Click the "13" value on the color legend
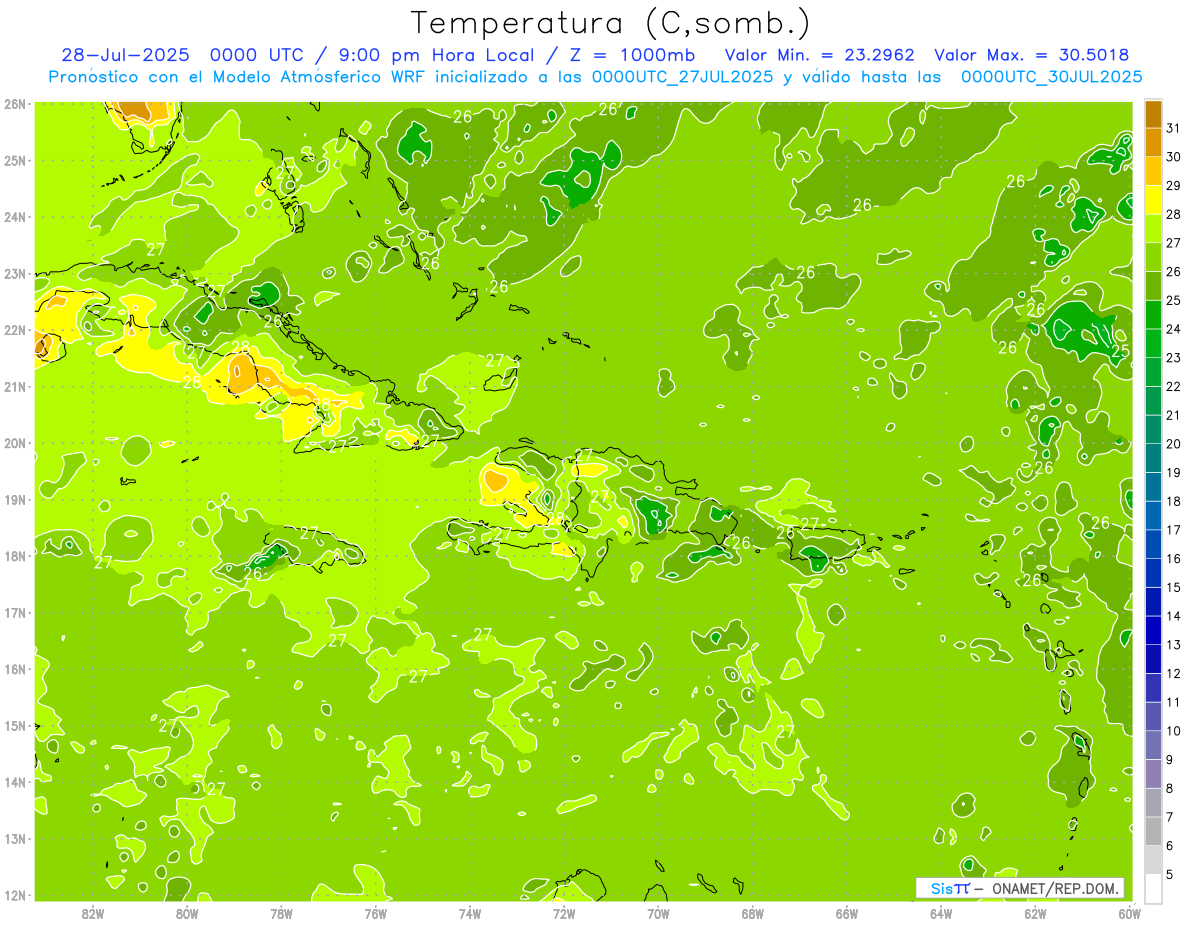 pyautogui.click(x=1174, y=645)
